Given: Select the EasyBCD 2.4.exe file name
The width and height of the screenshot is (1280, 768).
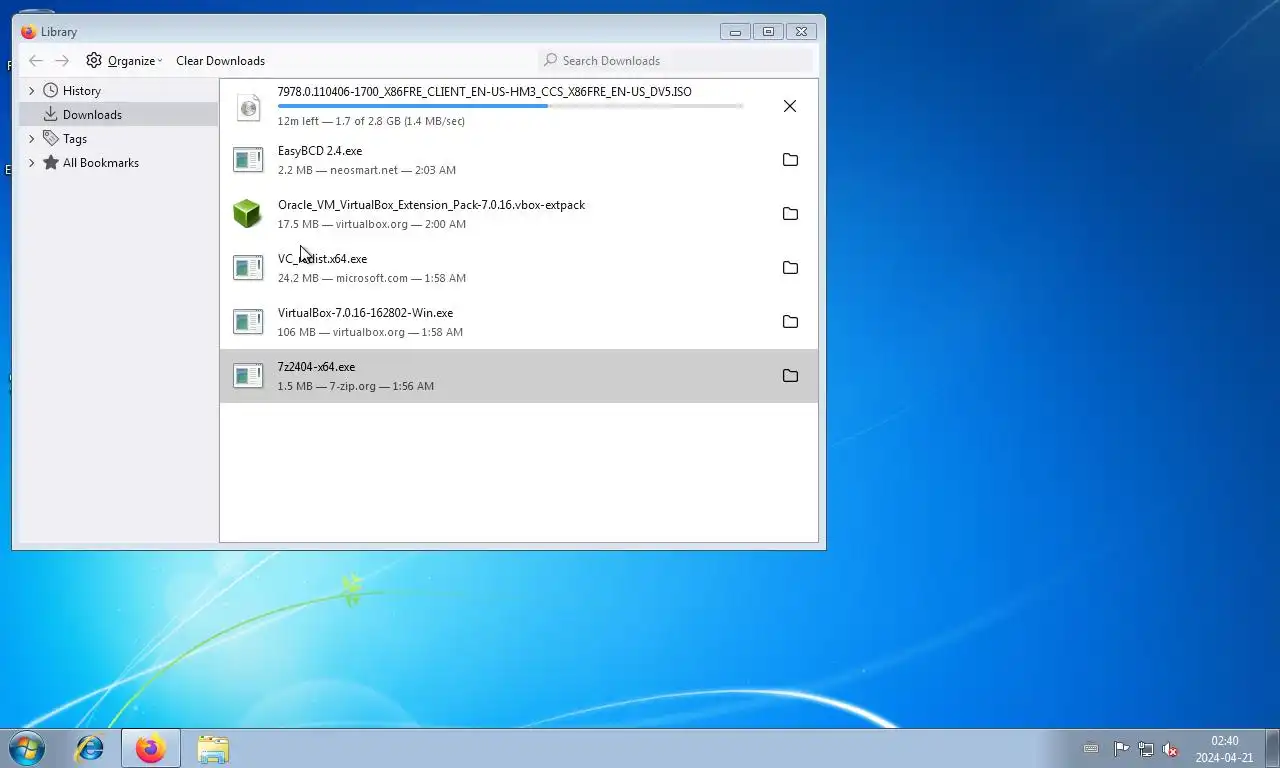Looking at the screenshot, I should [320, 151].
